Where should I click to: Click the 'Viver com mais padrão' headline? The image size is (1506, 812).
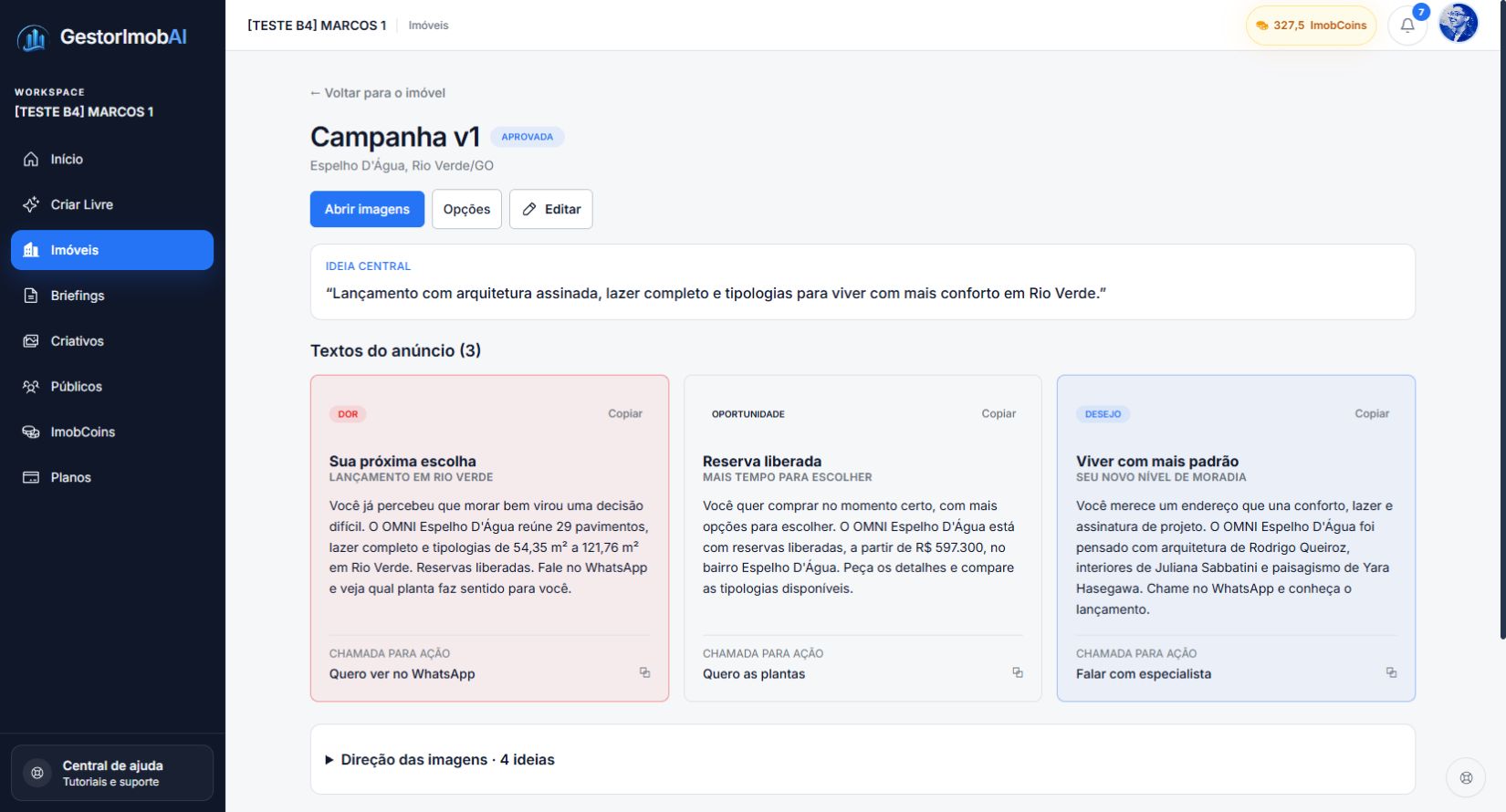coord(1157,461)
